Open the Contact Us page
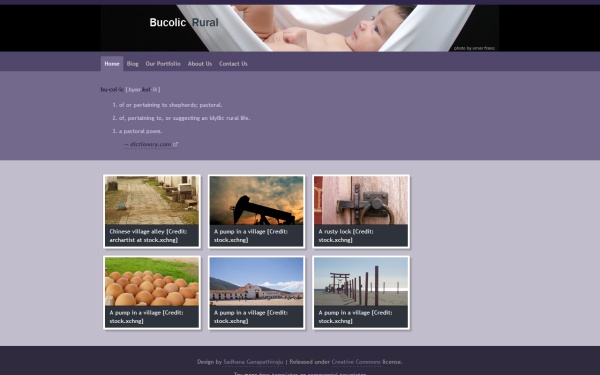Screen dimensions: 600x375 [233, 64]
